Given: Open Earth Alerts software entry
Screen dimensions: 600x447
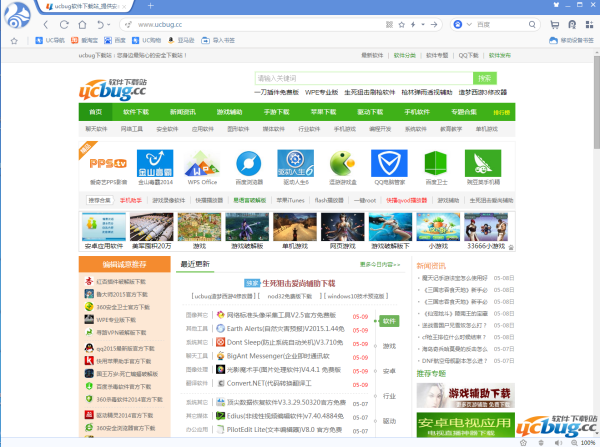Looking at the screenshot, I should click(285, 329).
